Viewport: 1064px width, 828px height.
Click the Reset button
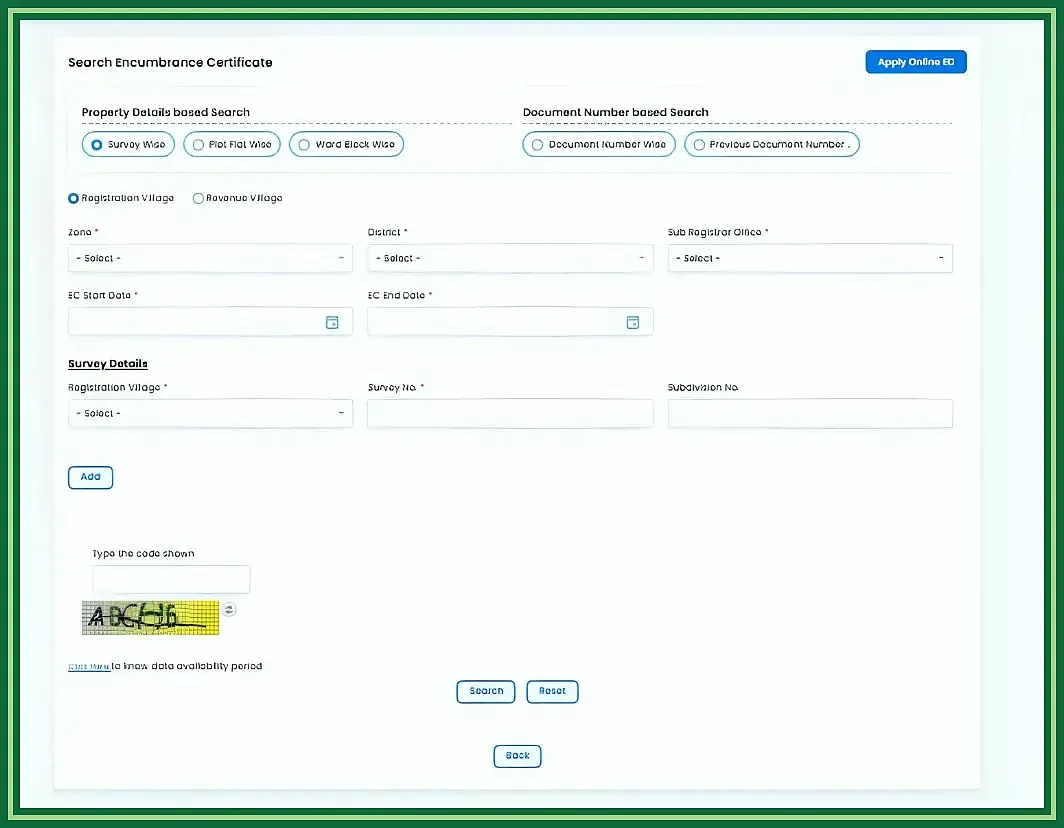tap(552, 692)
